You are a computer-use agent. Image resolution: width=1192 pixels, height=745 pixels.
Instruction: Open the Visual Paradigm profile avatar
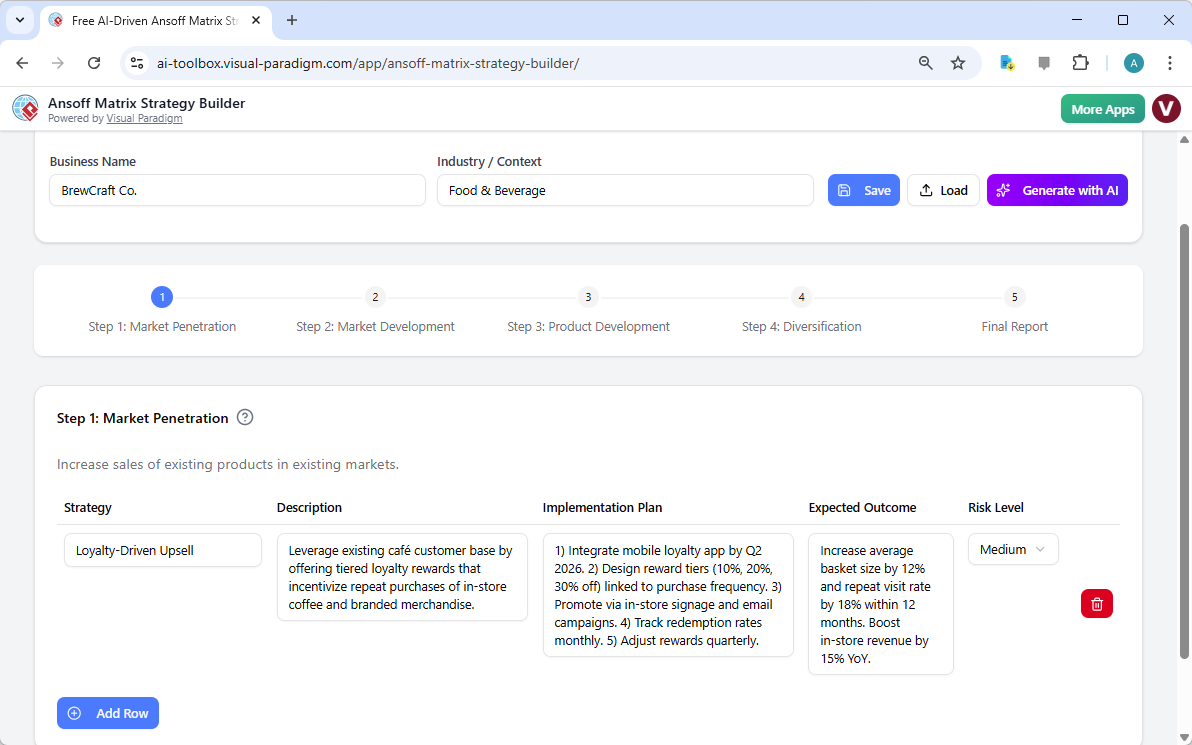tap(1166, 108)
